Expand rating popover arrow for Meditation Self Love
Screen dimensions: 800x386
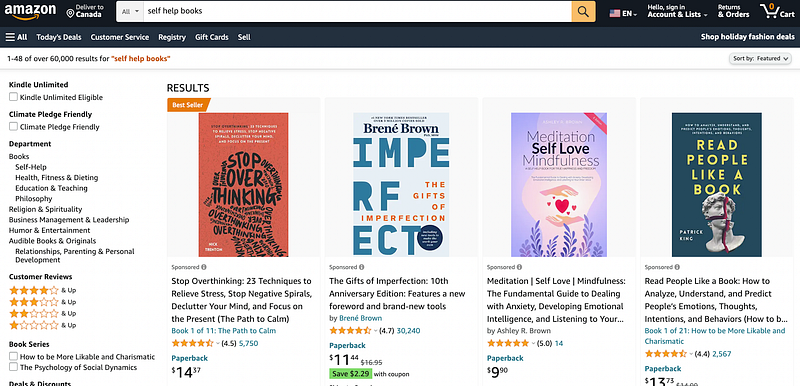[x=533, y=344]
